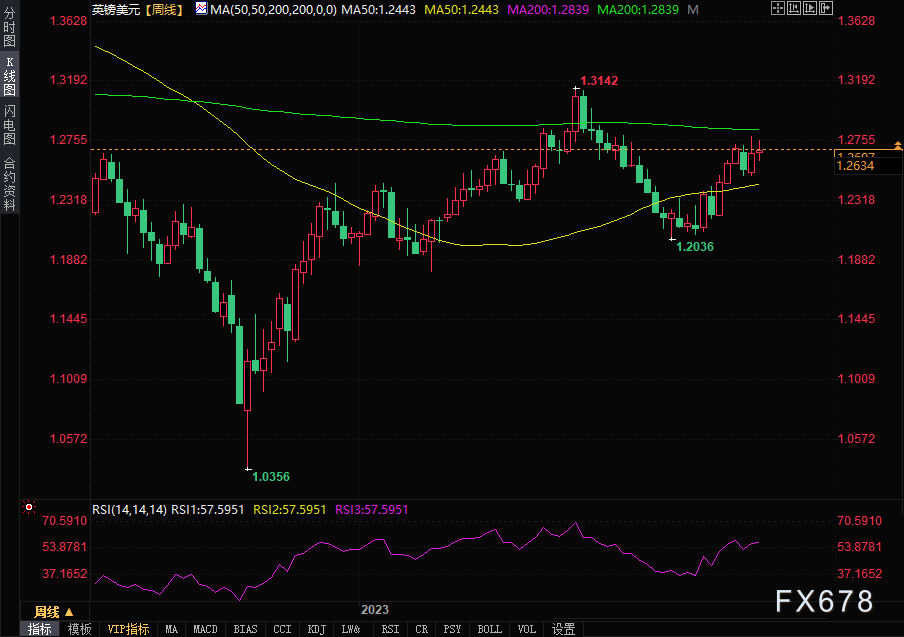Select the KDJ indicator
The height and width of the screenshot is (637, 904).
[316, 629]
